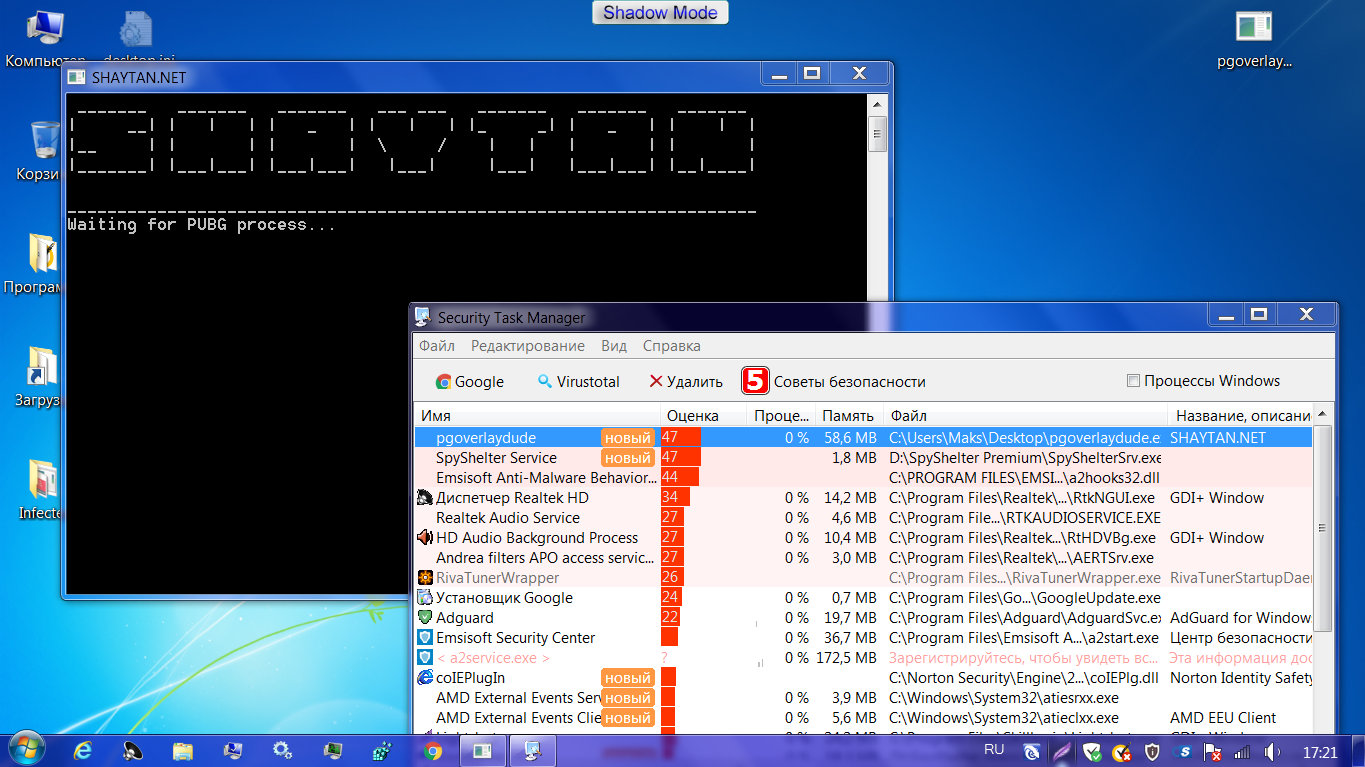Open the Вид menu
1365x767 pixels.
[x=614, y=346]
